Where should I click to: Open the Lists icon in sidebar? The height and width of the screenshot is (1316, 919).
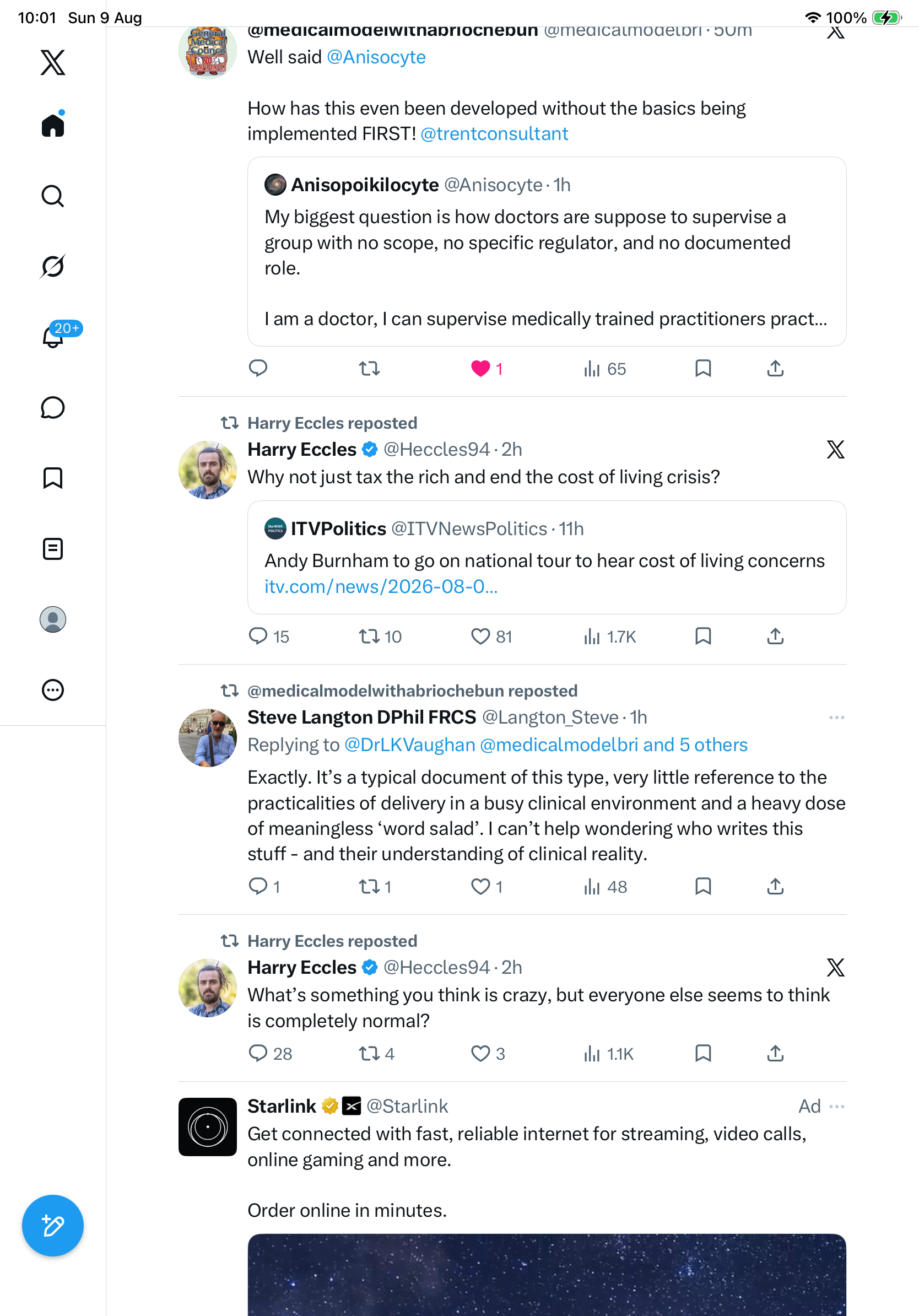coord(53,549)
